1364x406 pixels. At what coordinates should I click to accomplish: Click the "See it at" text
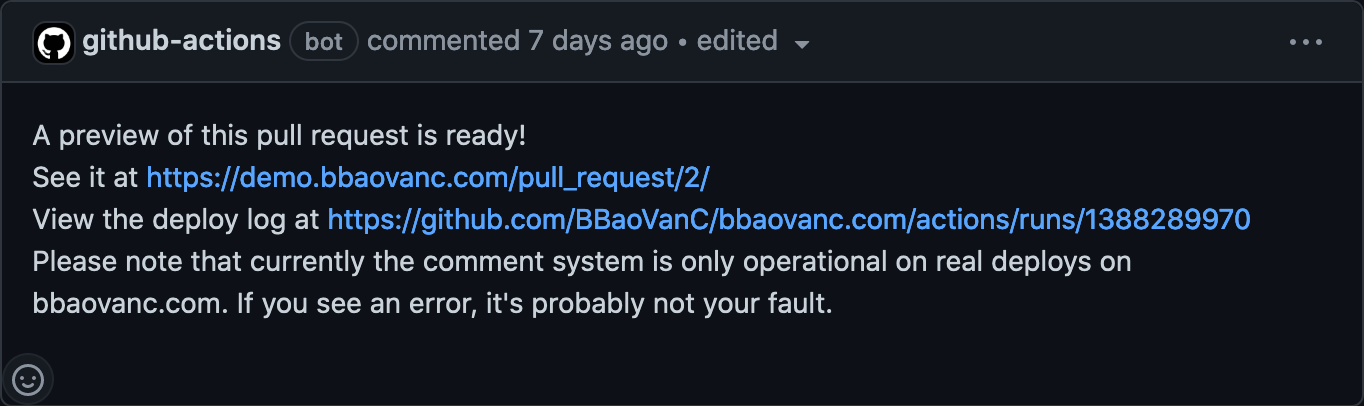pyautogui.click(x=86, y=177)
